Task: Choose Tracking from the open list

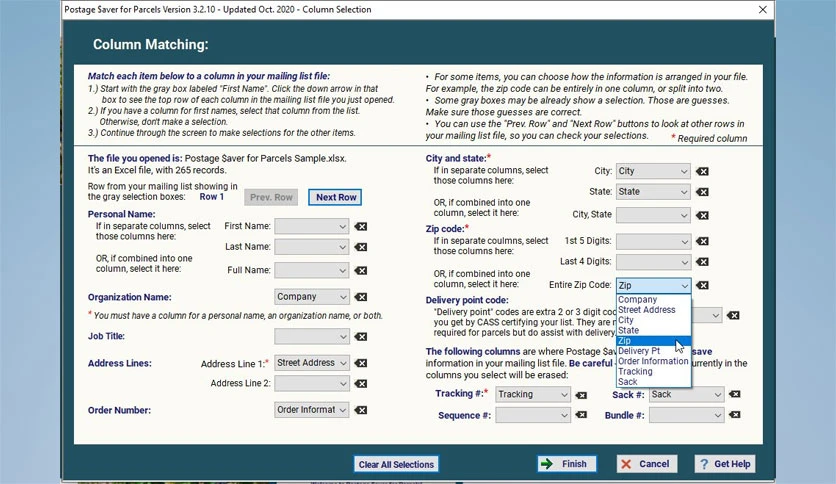Action: coord(654,372)
